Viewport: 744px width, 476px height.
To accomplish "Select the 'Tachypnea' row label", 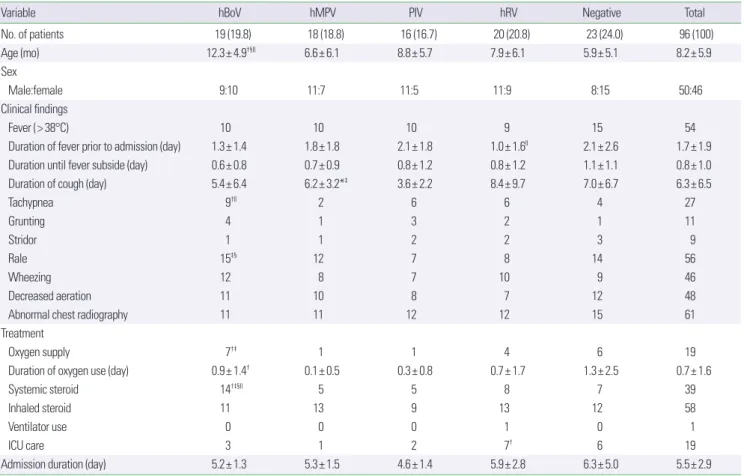I will point(30,203).
